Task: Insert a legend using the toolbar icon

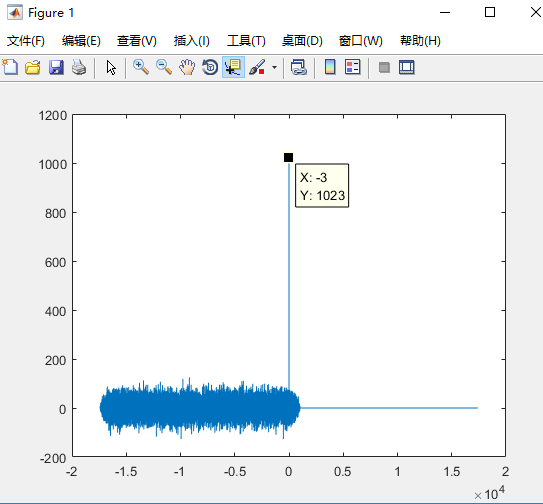Action: click(353, 67)
